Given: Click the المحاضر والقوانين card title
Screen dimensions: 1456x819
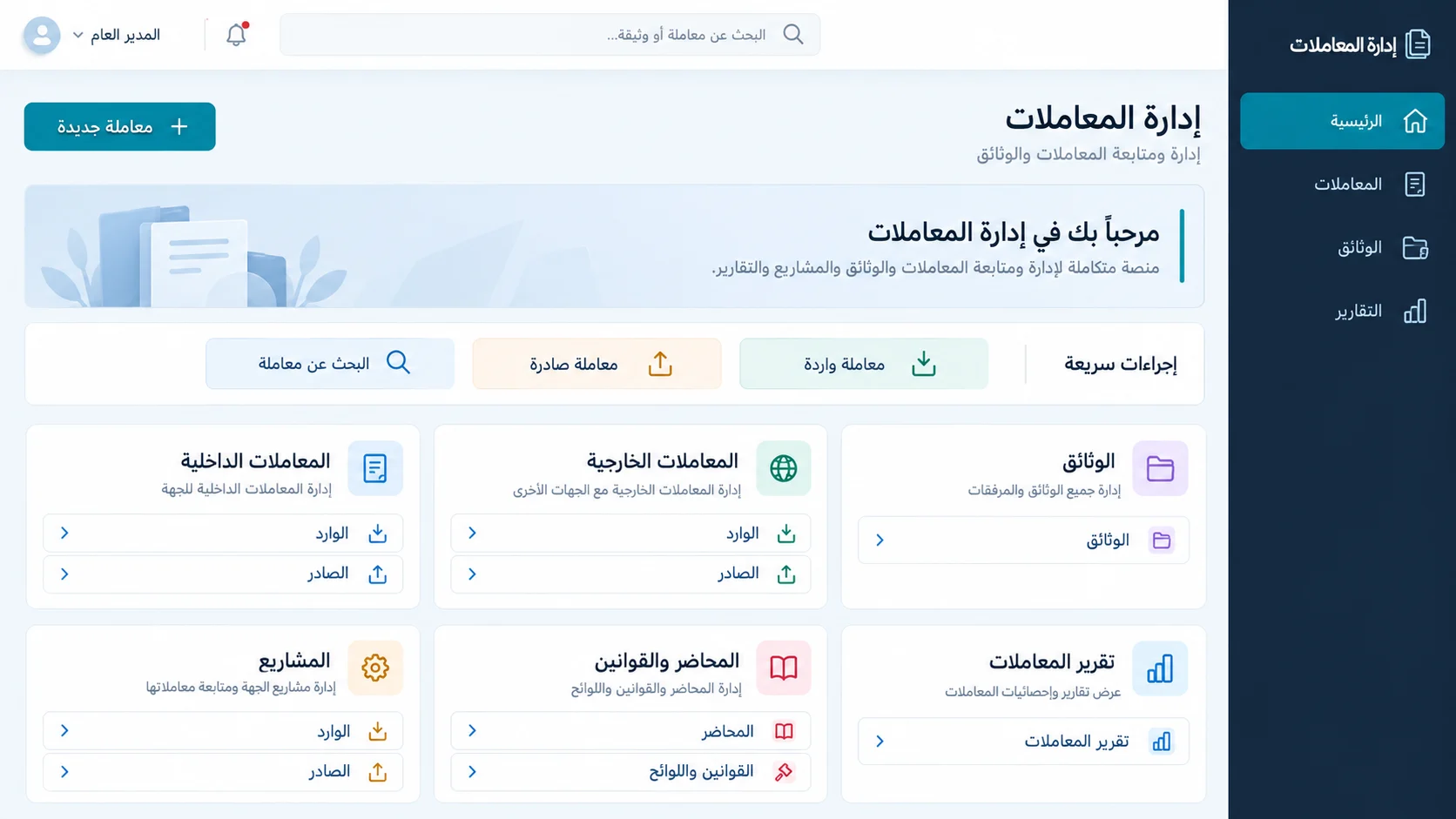Looking at the screenshot, I should click(667, 661).
